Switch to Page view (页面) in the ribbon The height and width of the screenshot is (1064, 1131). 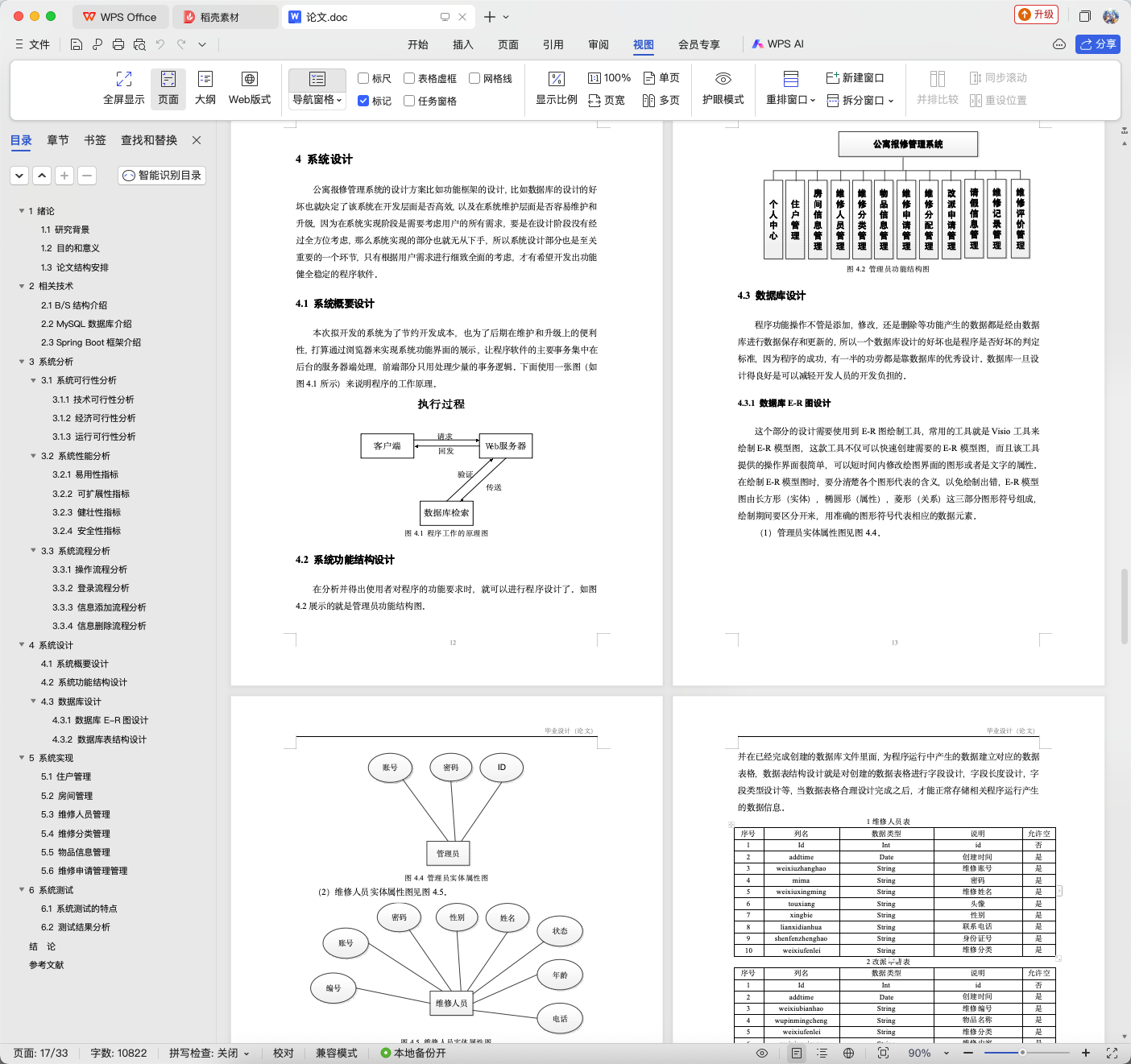click(x=168, y=88)
